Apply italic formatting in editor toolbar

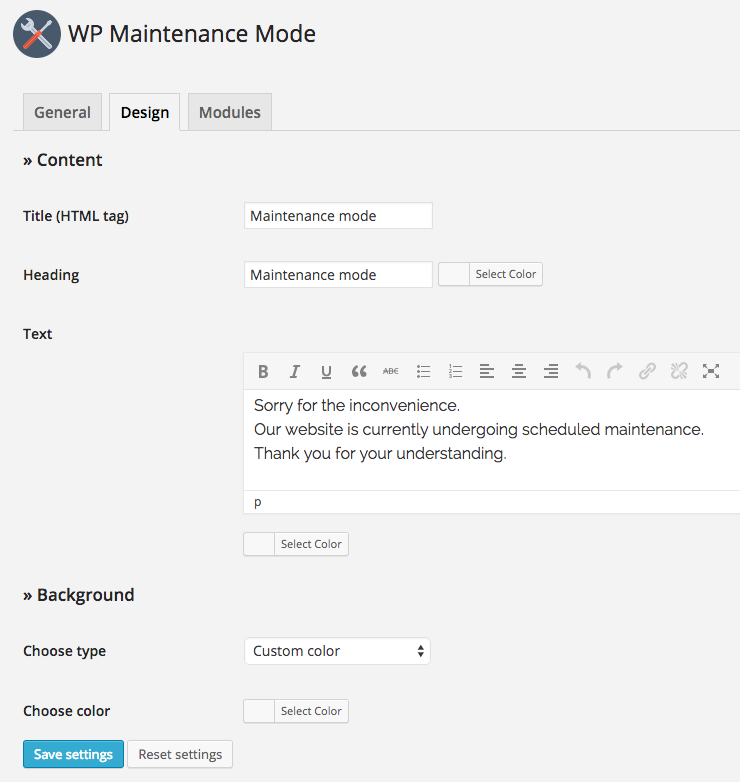point(295,371)
